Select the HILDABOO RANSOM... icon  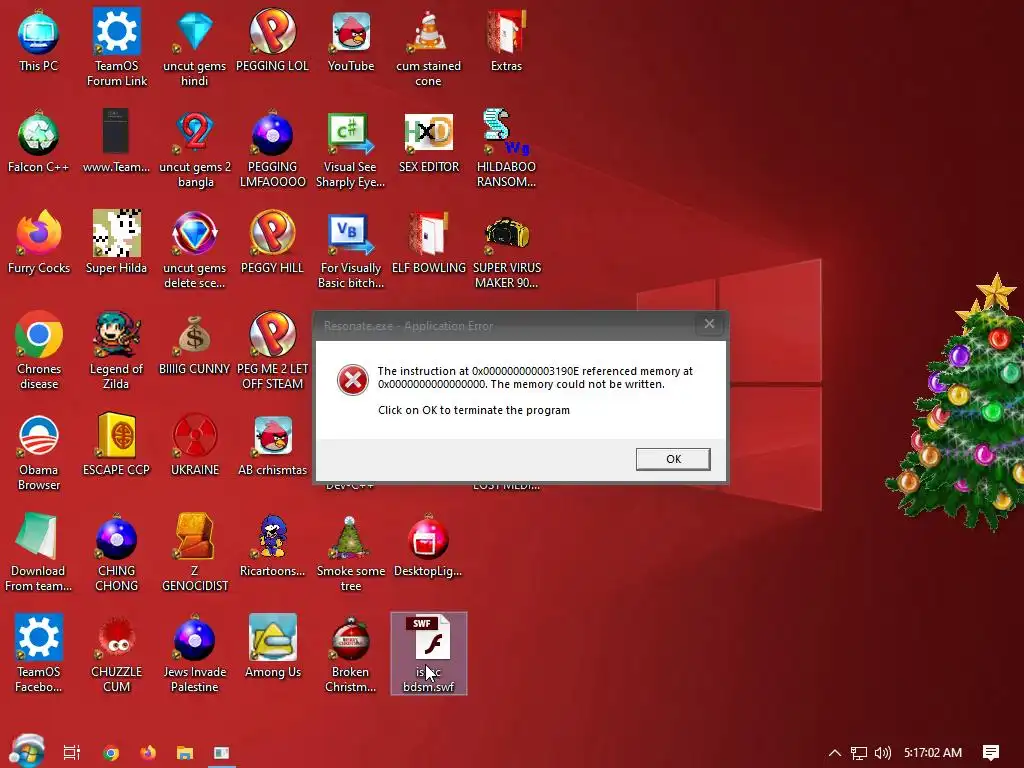(x=506, y=149)
